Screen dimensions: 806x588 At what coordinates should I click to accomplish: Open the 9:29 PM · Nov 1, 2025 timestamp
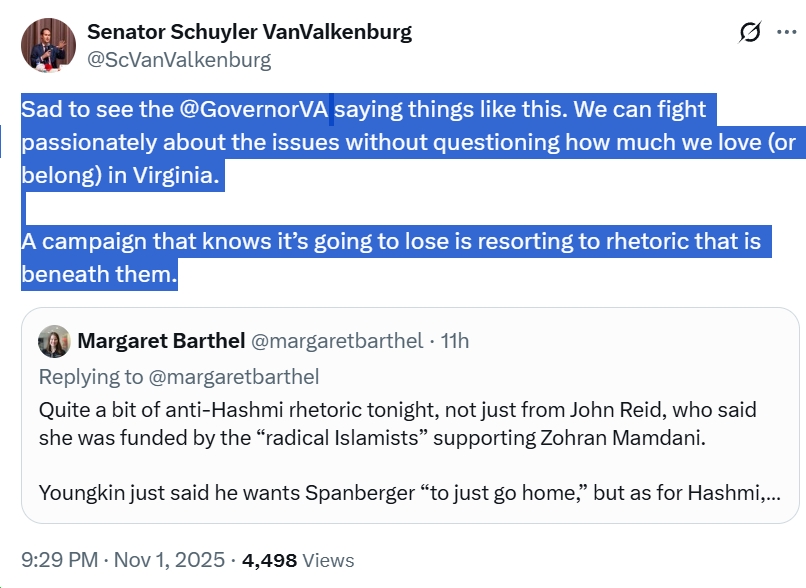click(123, 561)
